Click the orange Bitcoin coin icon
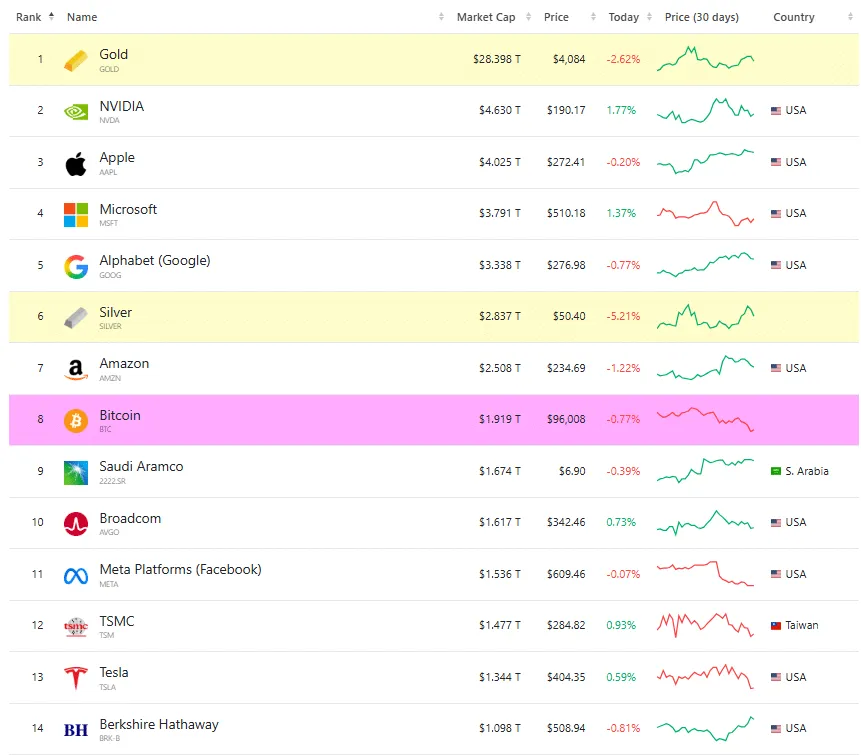 (x=77, y=419)
